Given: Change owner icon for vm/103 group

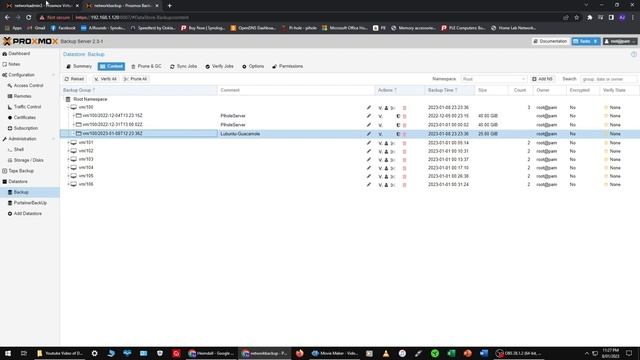Looking at the screenshot, I should [386, 160].
